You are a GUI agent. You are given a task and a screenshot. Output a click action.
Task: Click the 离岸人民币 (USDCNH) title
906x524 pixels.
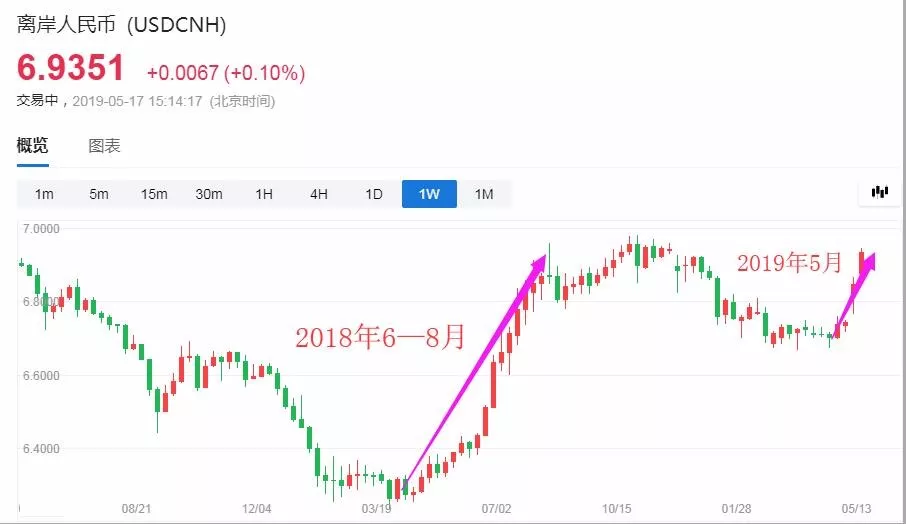click(121, 24)
